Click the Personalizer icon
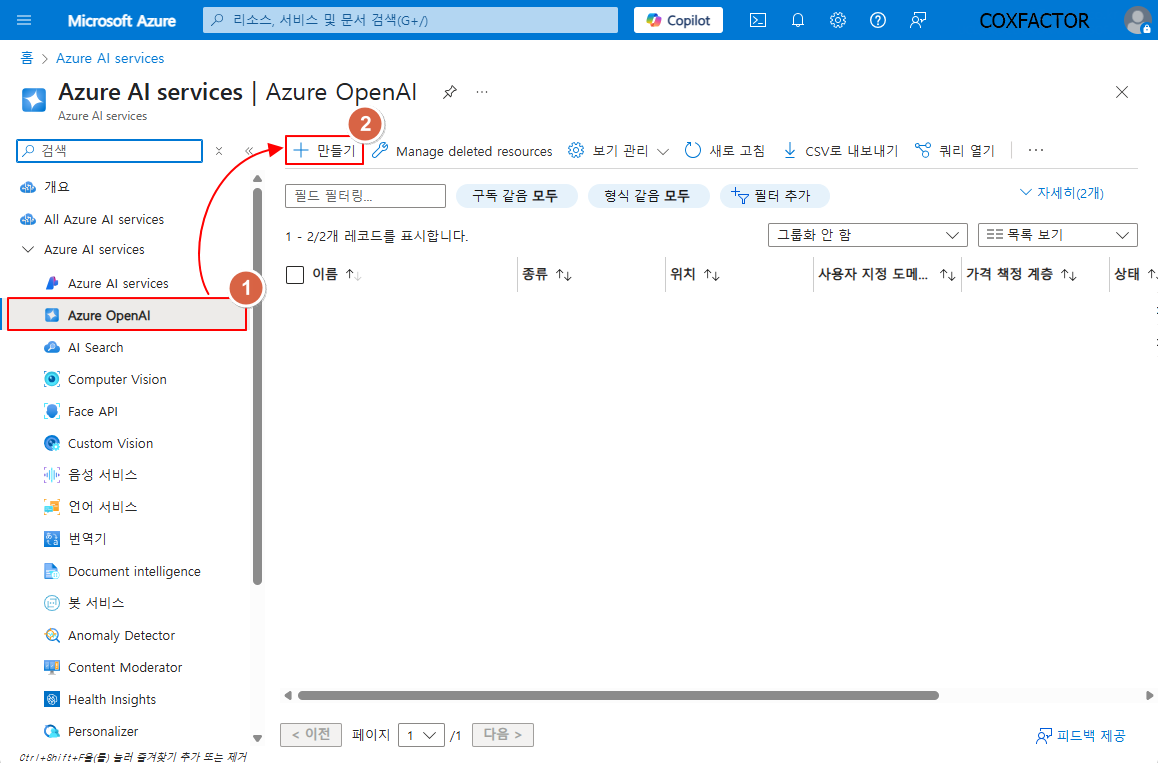The image size is (1158, 763). coord(52,731)
